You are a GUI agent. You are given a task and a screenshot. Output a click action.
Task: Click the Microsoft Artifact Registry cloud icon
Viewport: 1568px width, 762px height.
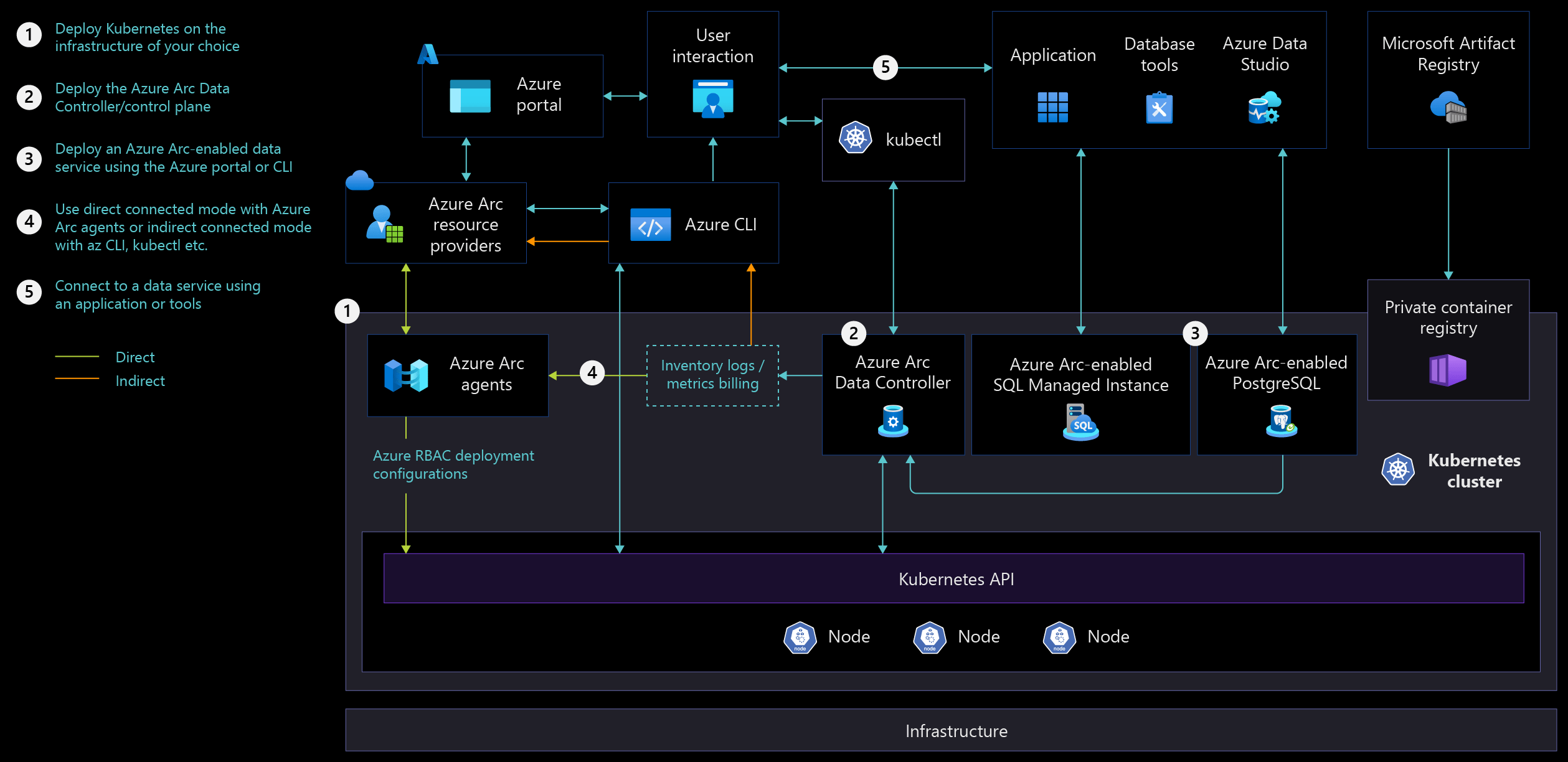click(x=1448, y=108)
